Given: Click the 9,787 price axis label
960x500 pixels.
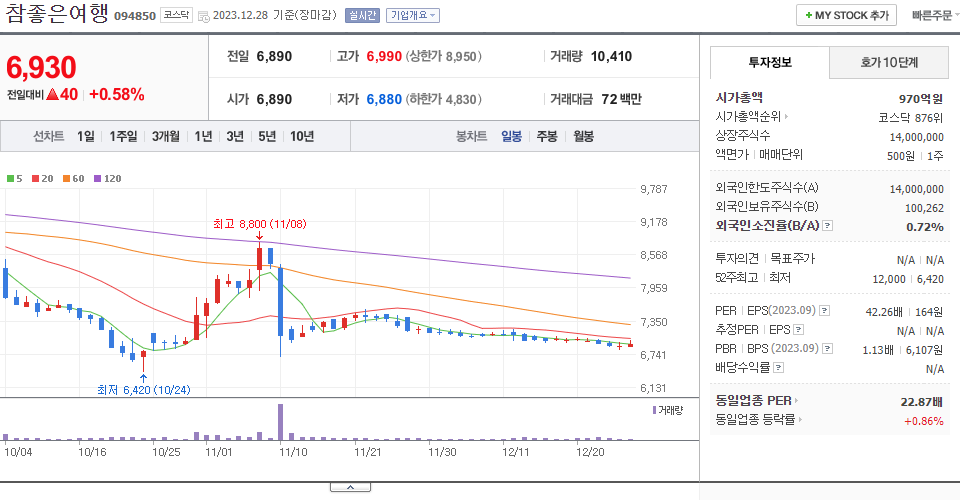Looking at the screenshot, I should (x=654, y=189).
